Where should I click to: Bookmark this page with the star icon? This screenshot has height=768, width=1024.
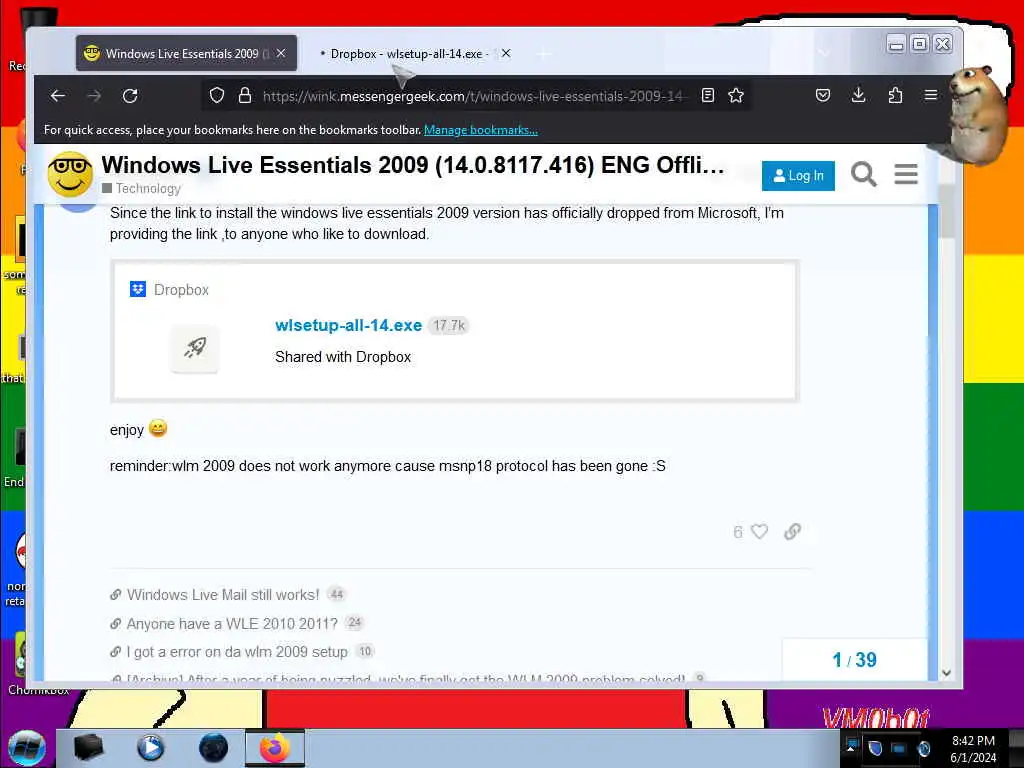pos(736,95)
